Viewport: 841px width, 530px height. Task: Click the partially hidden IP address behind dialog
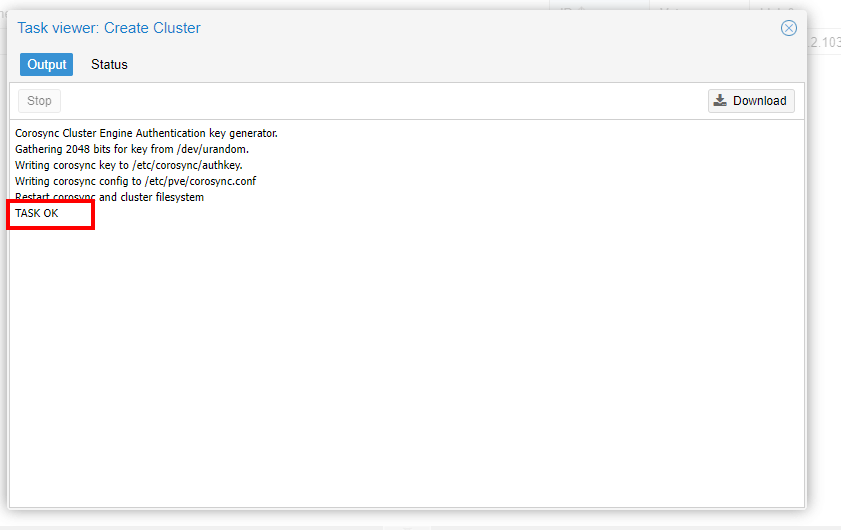pos(824,42)
